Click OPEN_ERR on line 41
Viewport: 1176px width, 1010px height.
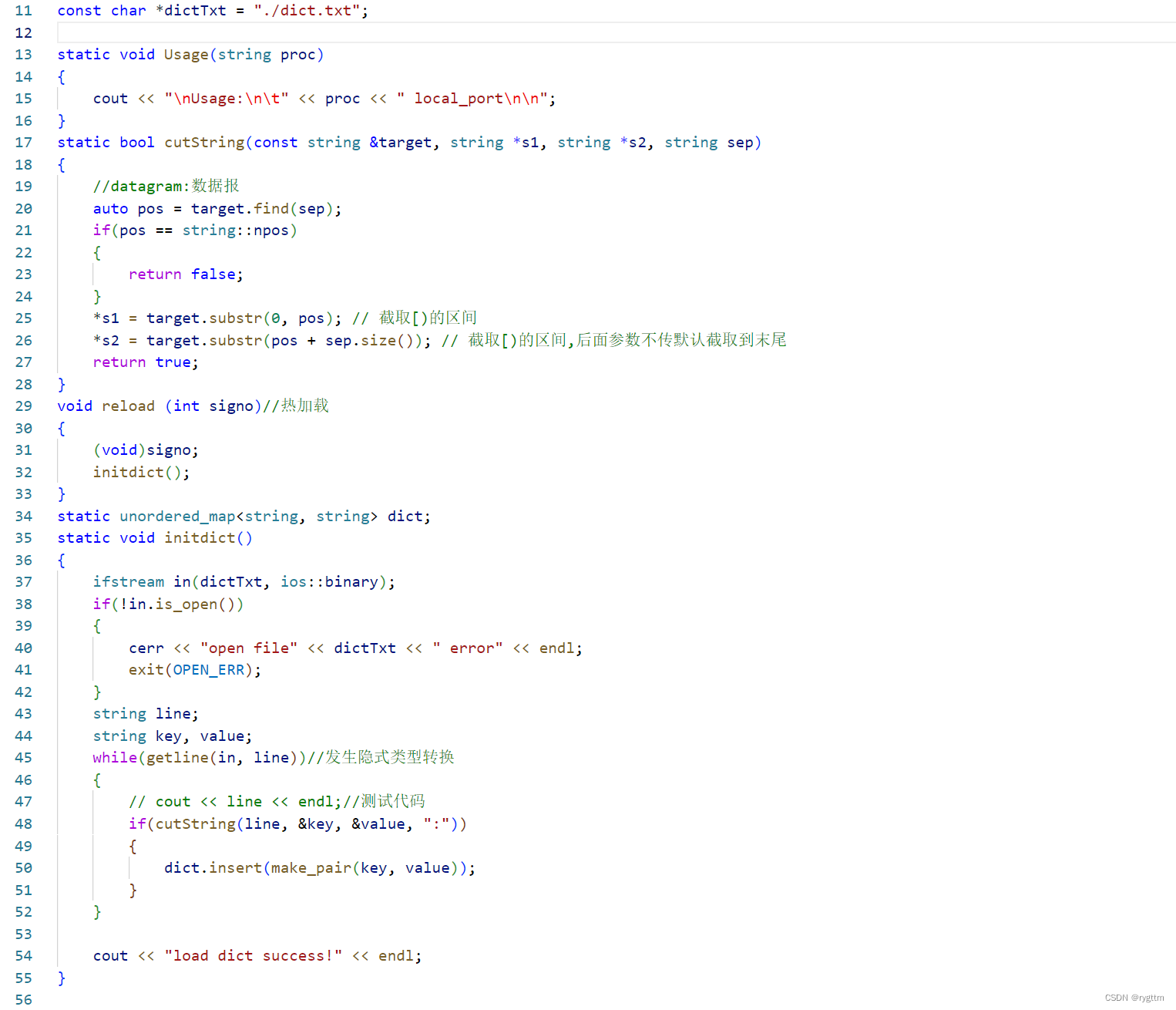(x=209, y=670)
